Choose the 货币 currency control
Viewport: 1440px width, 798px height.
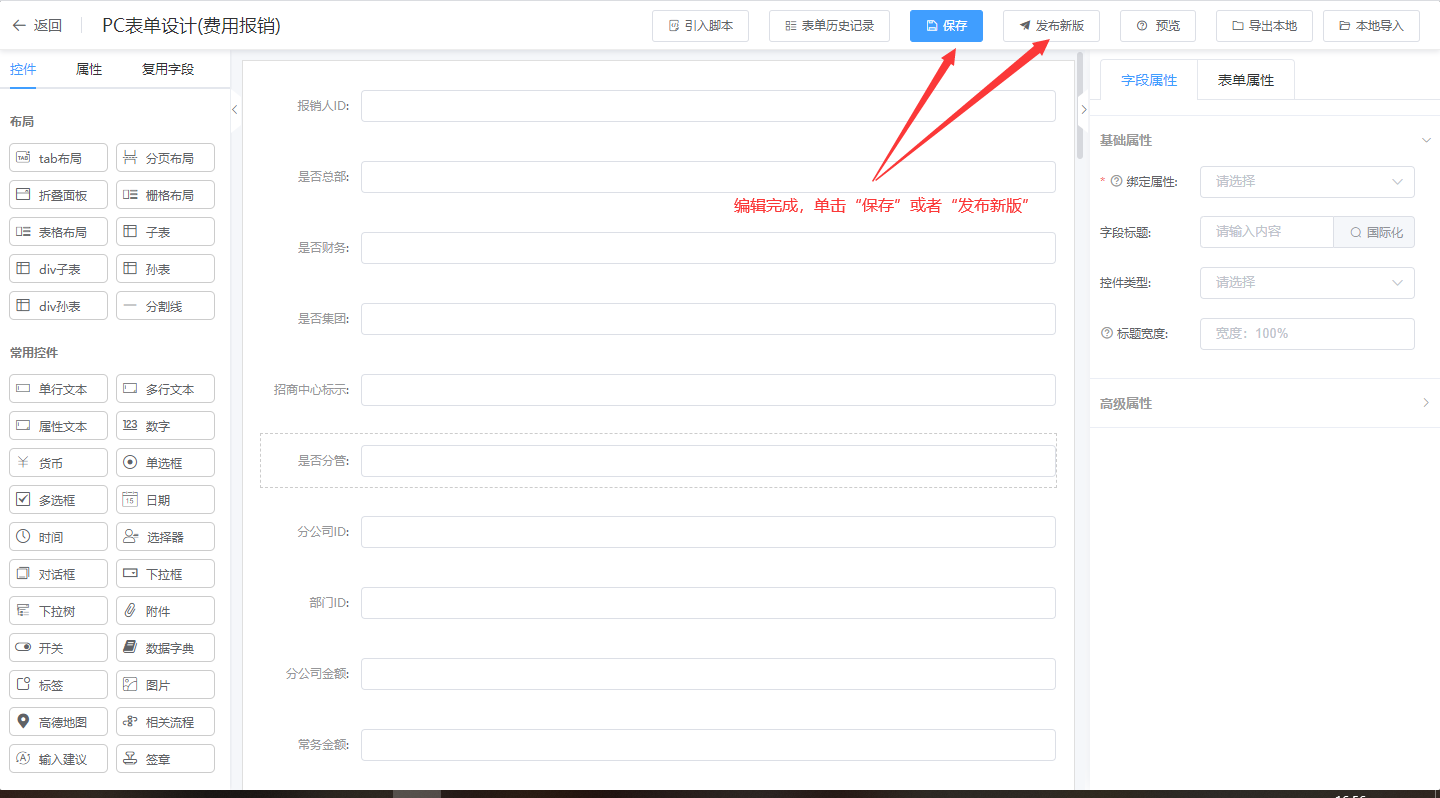(x=58, y=463)
